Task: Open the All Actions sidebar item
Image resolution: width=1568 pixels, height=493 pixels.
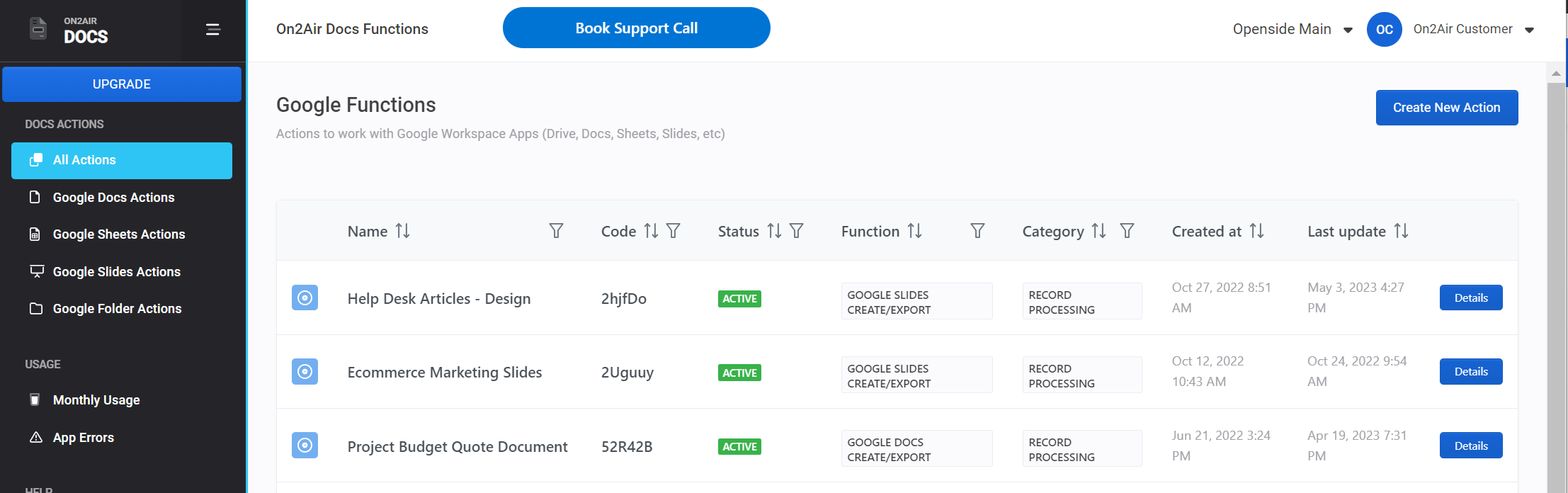Action: [122, 161]
